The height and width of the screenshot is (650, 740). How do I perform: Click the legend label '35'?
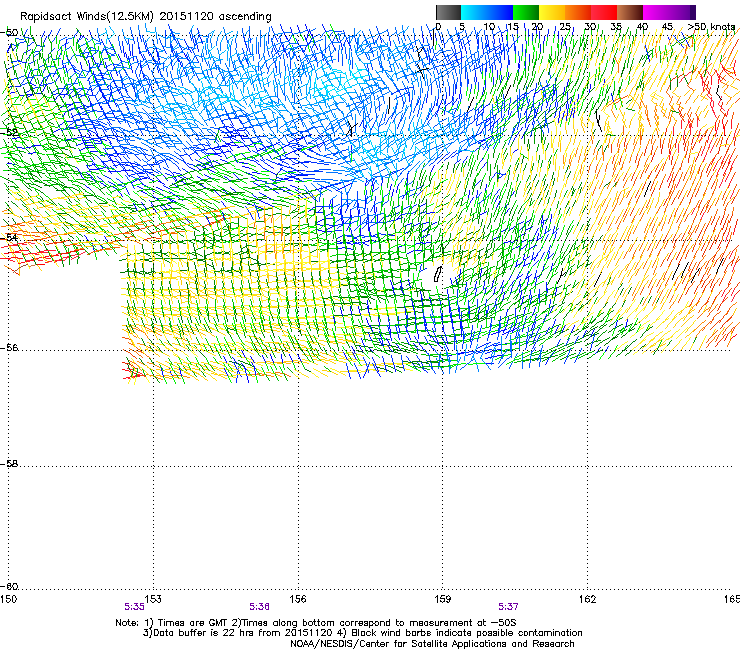coord(616,26)
